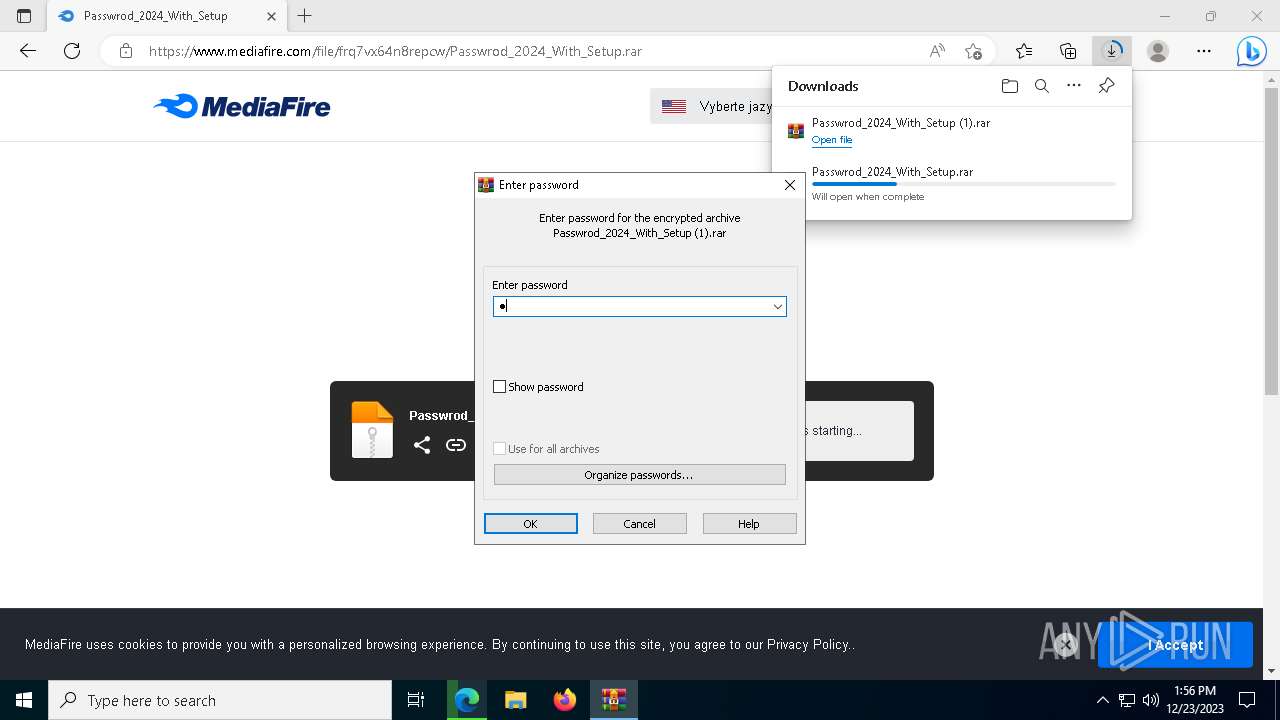View site information via the lock icon
This screenshot has height=720, width=1280.
click(125, 51)
